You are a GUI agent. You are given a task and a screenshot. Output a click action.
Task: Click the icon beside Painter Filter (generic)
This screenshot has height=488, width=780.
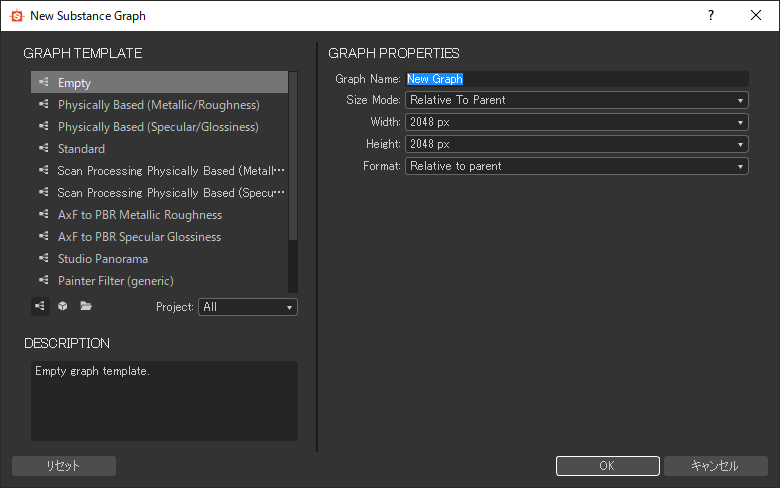click(44, 280)
